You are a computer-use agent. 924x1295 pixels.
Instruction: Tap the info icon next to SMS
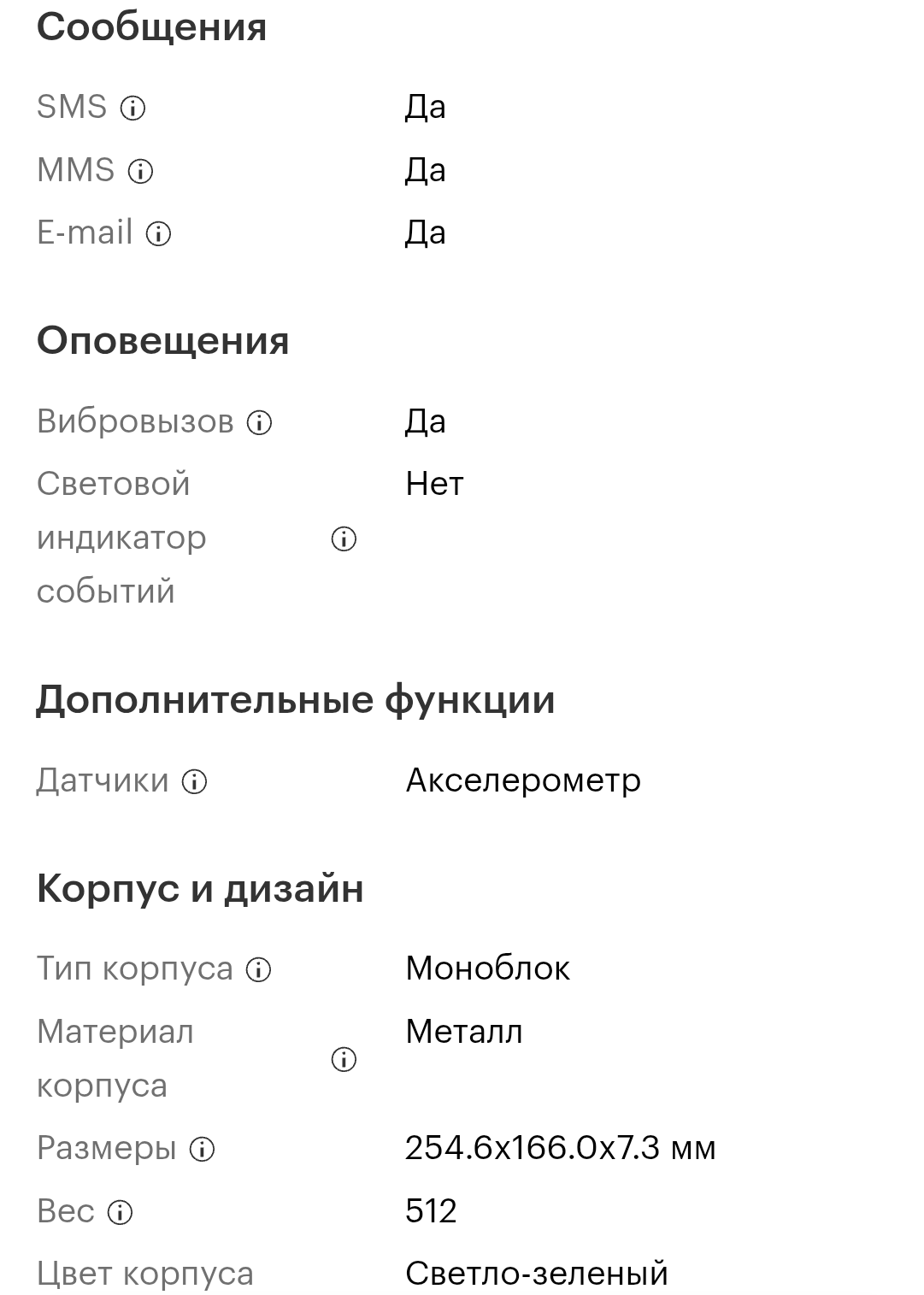tap(132, 109)
